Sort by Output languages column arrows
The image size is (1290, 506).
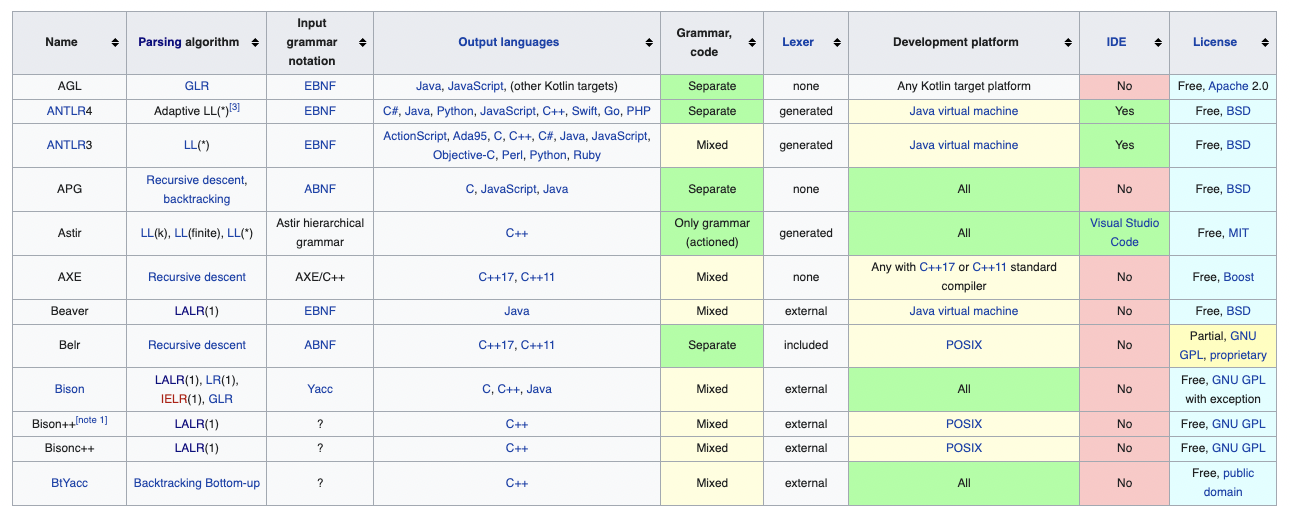[x=651, y=43]
